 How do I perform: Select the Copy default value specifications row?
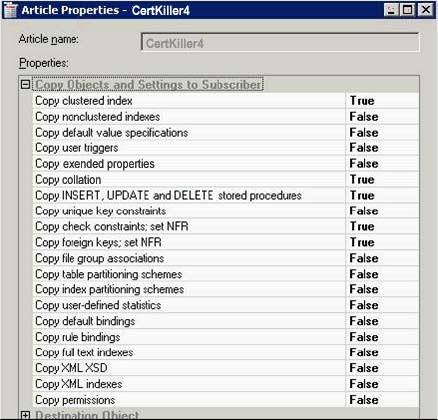point(226,133)
